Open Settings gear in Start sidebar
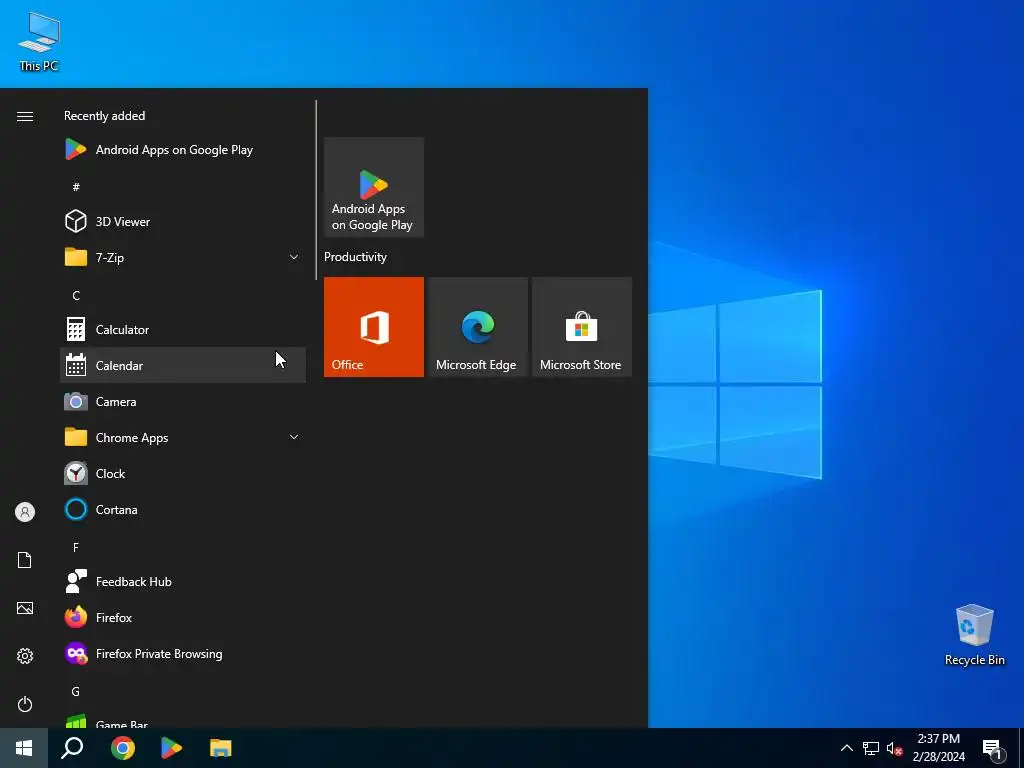 (25, 656)
